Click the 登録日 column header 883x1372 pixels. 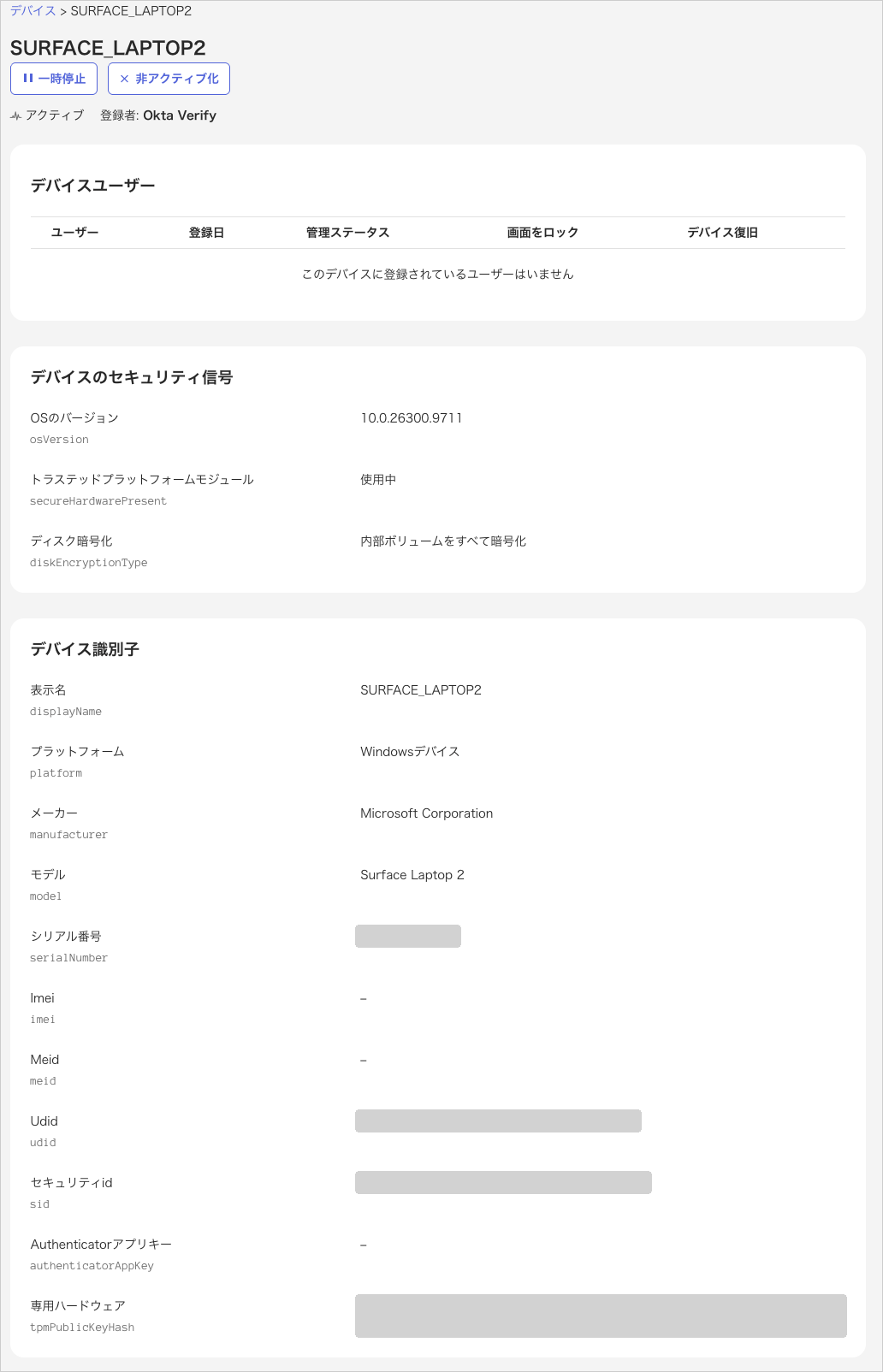[x=206, y=233]
